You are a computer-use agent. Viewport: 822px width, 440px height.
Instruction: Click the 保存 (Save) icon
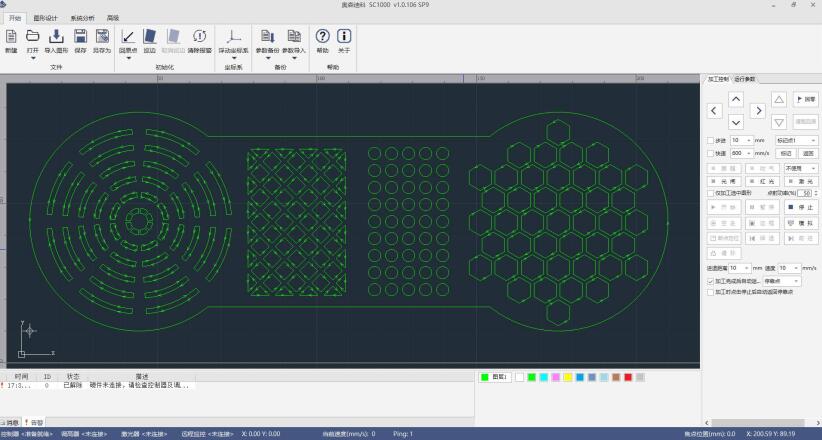pyautogui.click(x=80, y=37)
